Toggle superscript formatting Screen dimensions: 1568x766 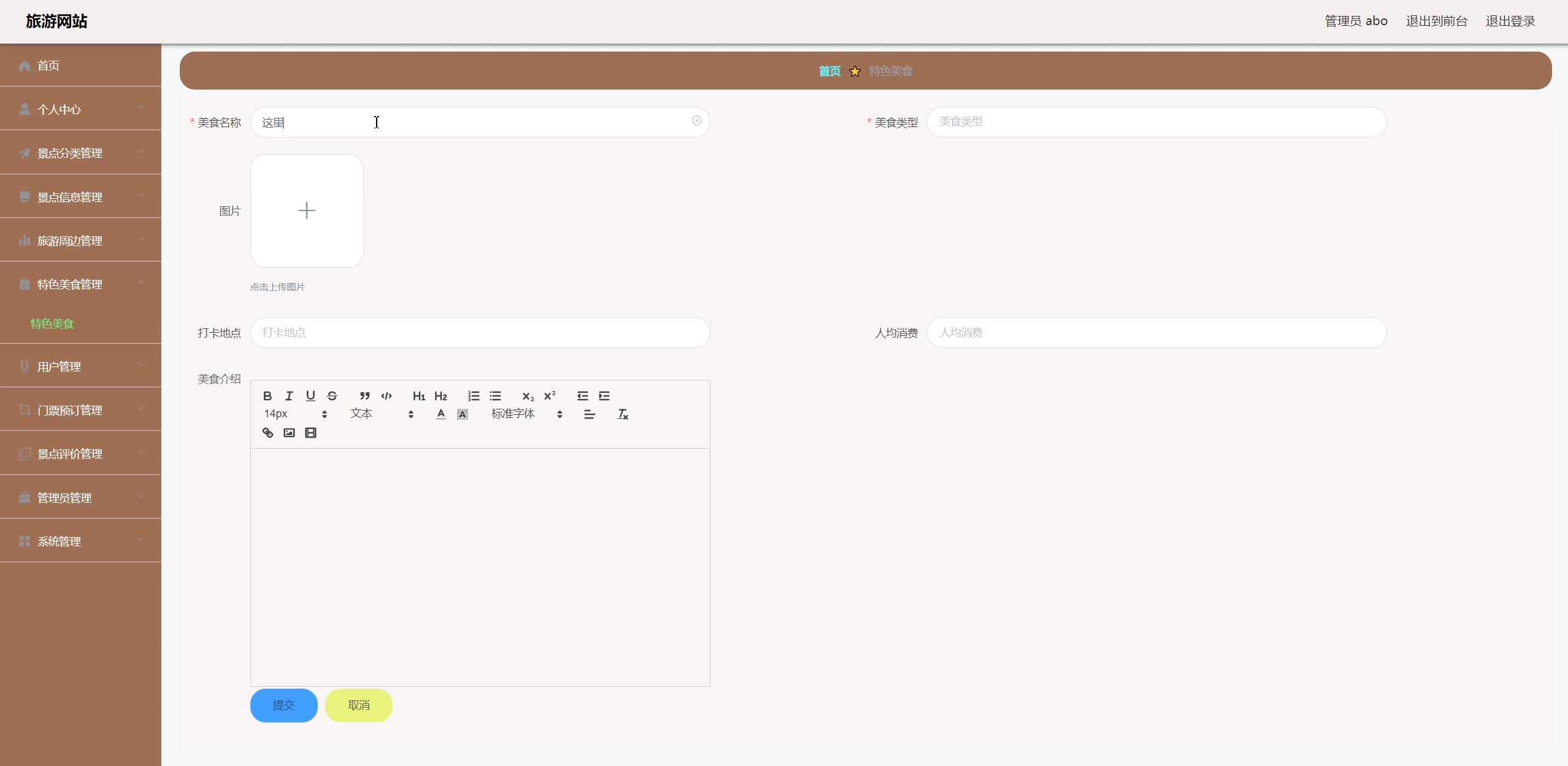tap(550, 396)
